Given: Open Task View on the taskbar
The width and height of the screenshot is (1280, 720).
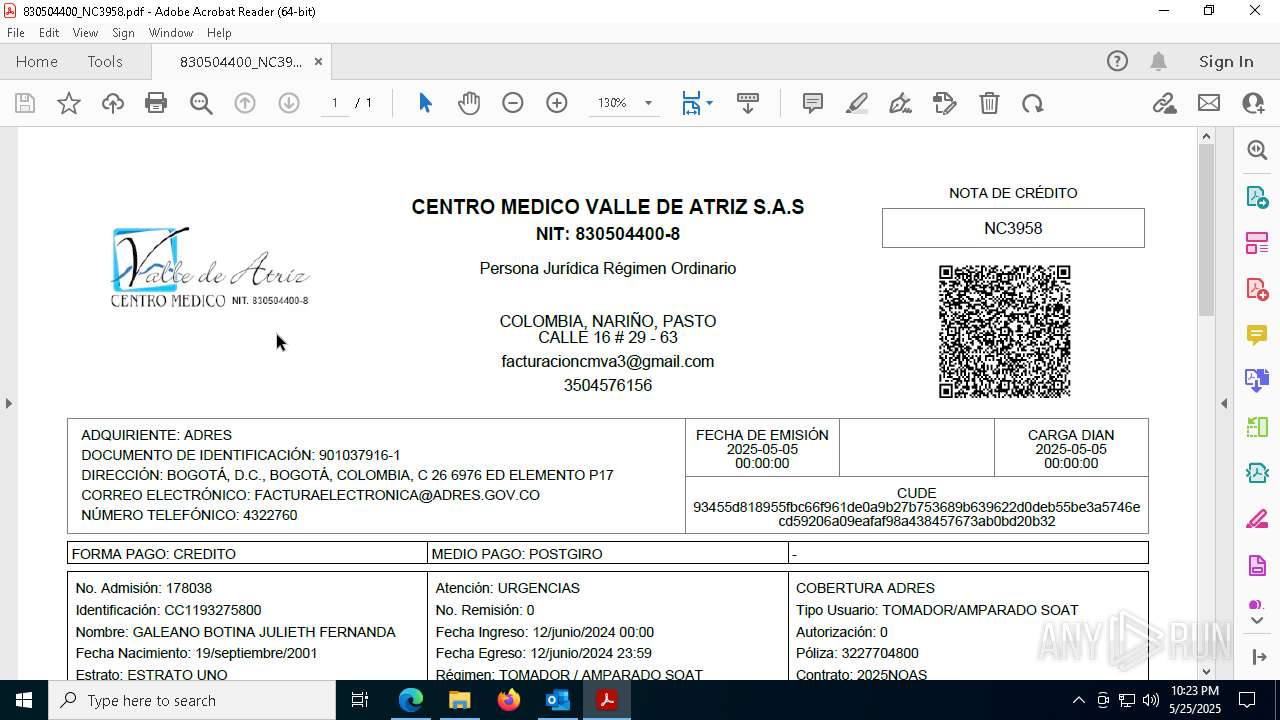Looking at the screenshot, I should [360, 700].
